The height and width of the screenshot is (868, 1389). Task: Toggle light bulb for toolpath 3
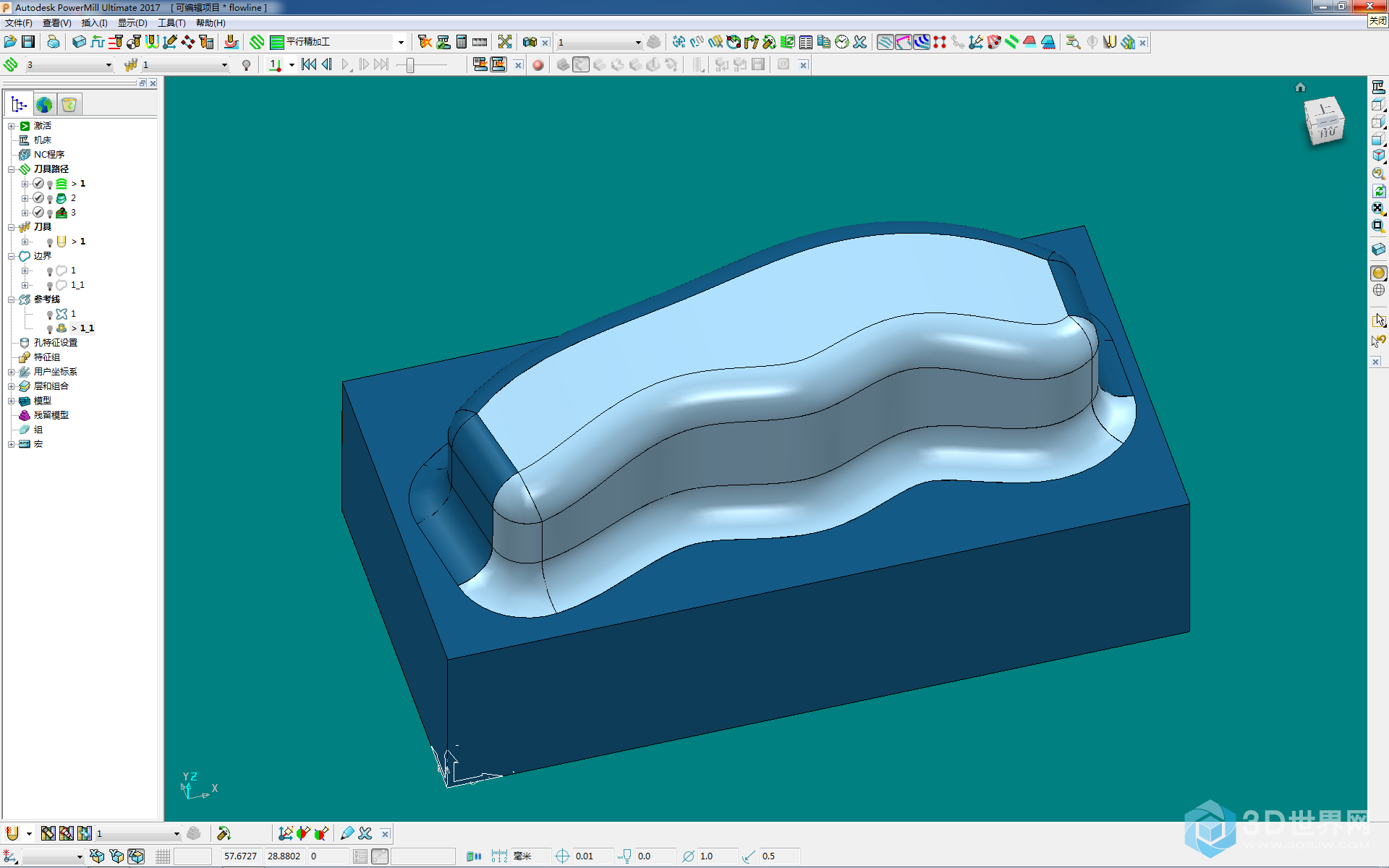(50, 213)
